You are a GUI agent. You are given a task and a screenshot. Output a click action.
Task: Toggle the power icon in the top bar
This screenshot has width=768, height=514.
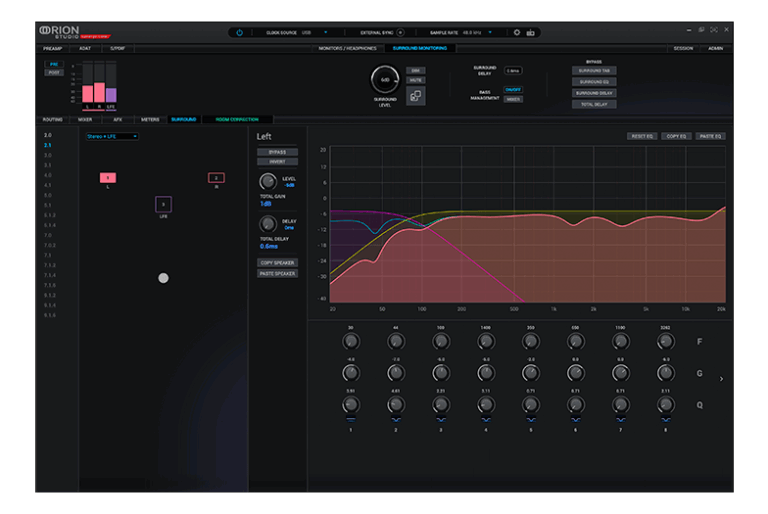pyautogui.click(x=239, y=33)
